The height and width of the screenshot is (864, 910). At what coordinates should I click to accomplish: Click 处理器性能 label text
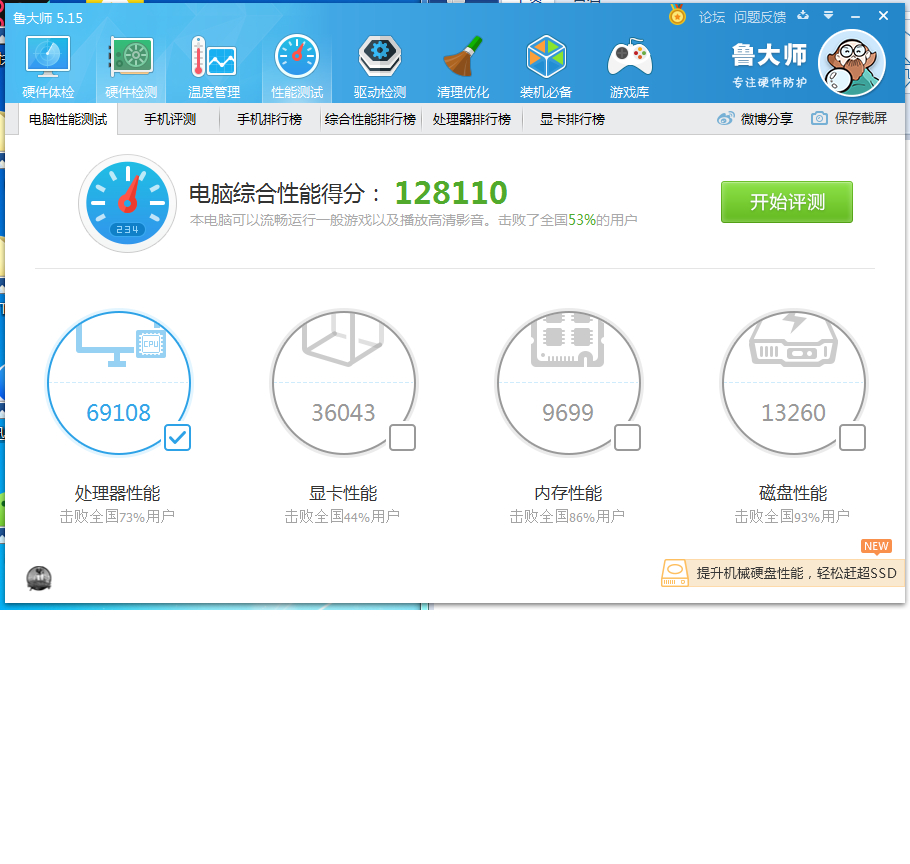tap(117, 493)
